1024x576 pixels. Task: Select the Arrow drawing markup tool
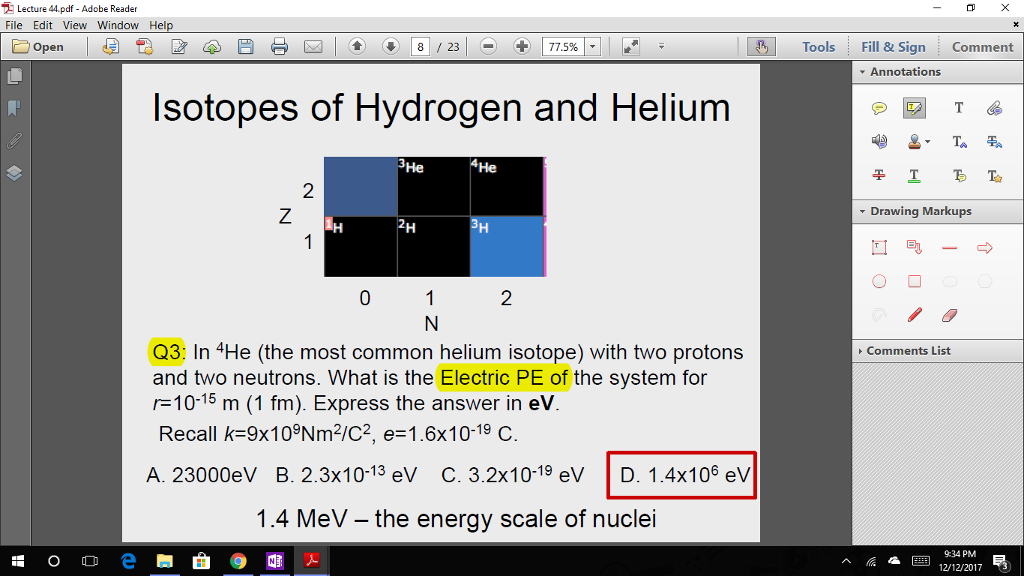pyautogui.click(x=985, y=247)
